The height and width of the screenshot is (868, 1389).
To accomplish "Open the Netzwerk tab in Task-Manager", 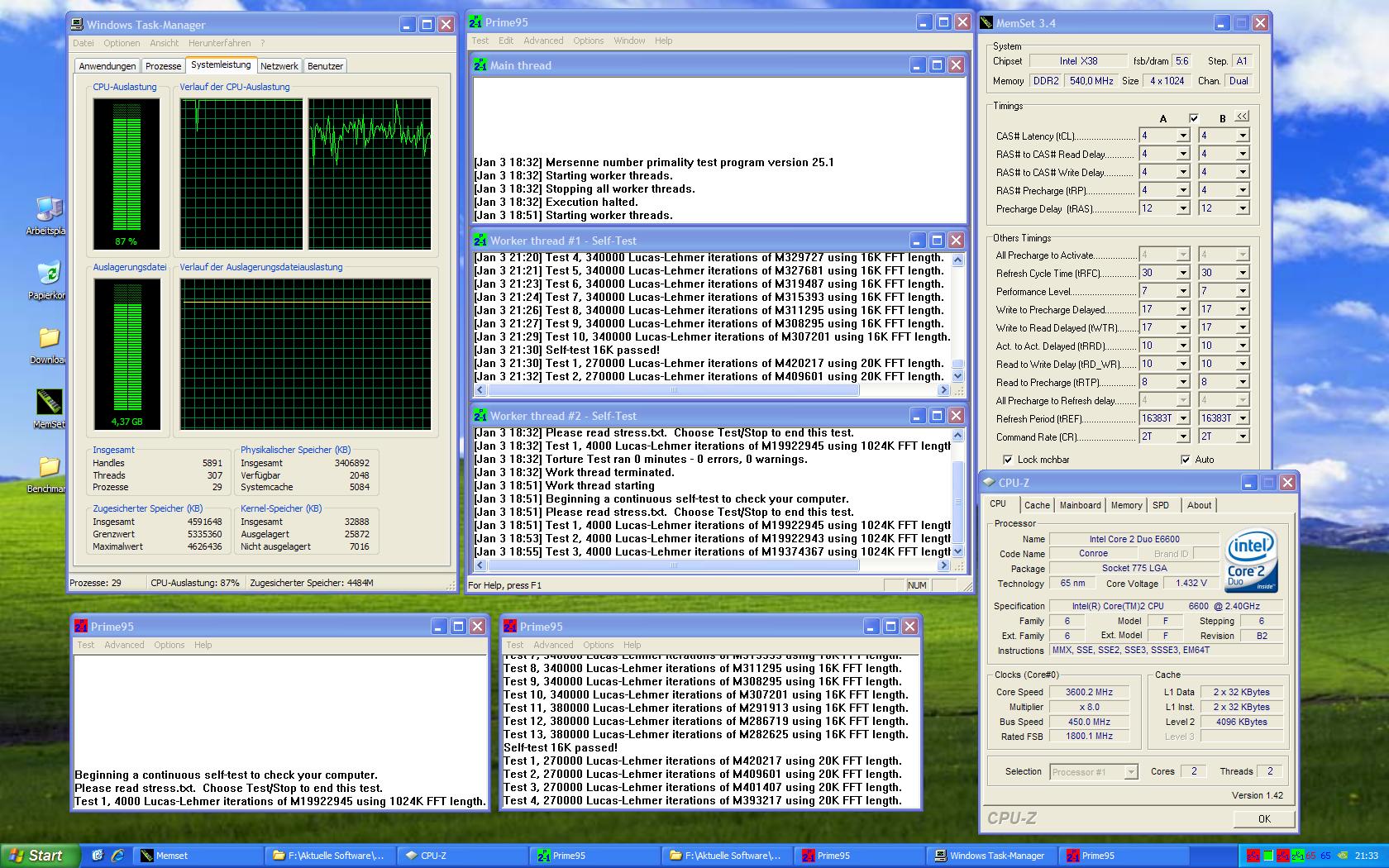I will click(x=279, y=66).
